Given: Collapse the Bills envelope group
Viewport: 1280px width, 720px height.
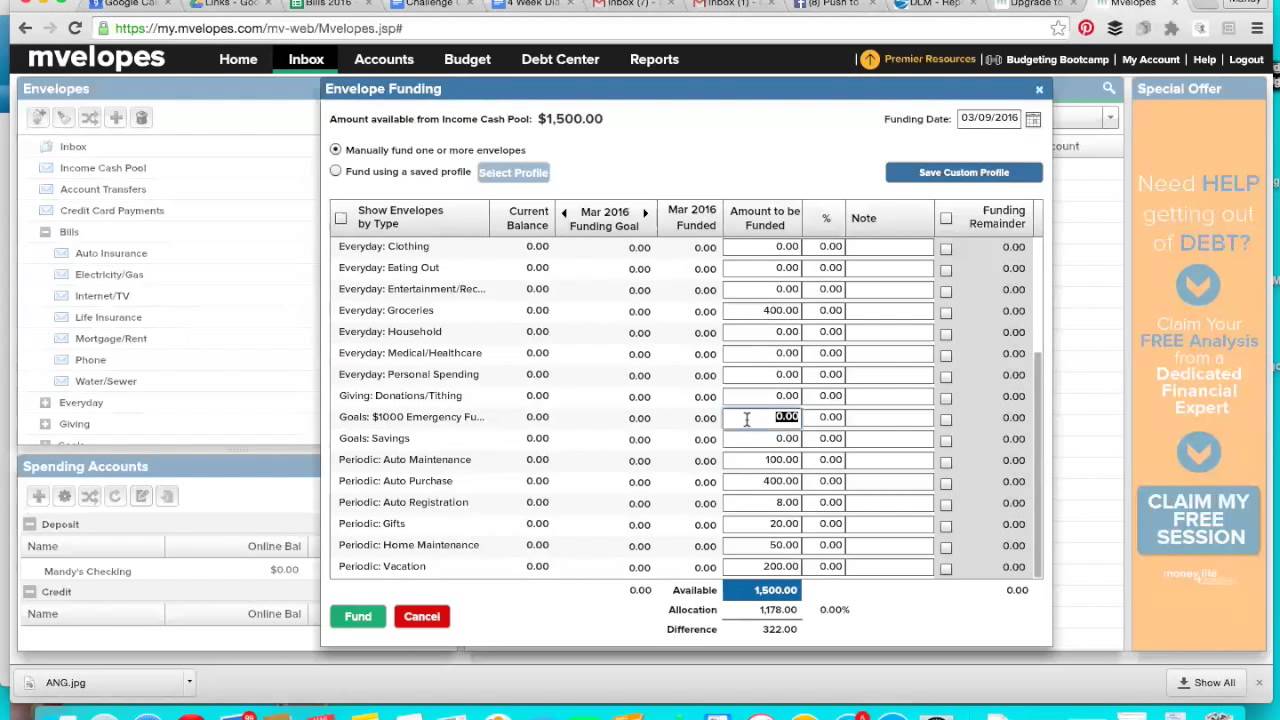Looking at the screenshot, I should tap(45, 232).
